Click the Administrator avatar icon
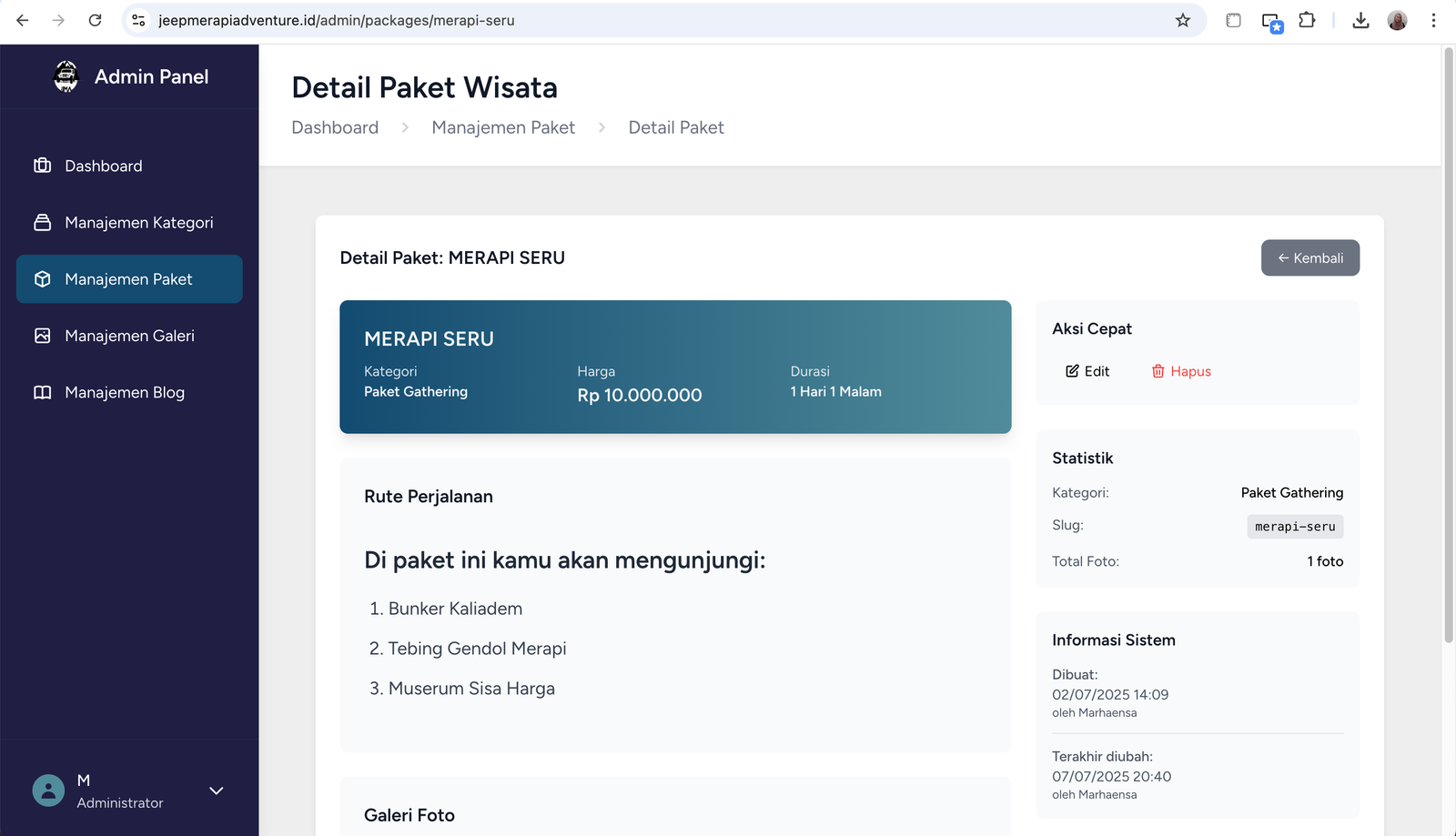 click(48, 791)
